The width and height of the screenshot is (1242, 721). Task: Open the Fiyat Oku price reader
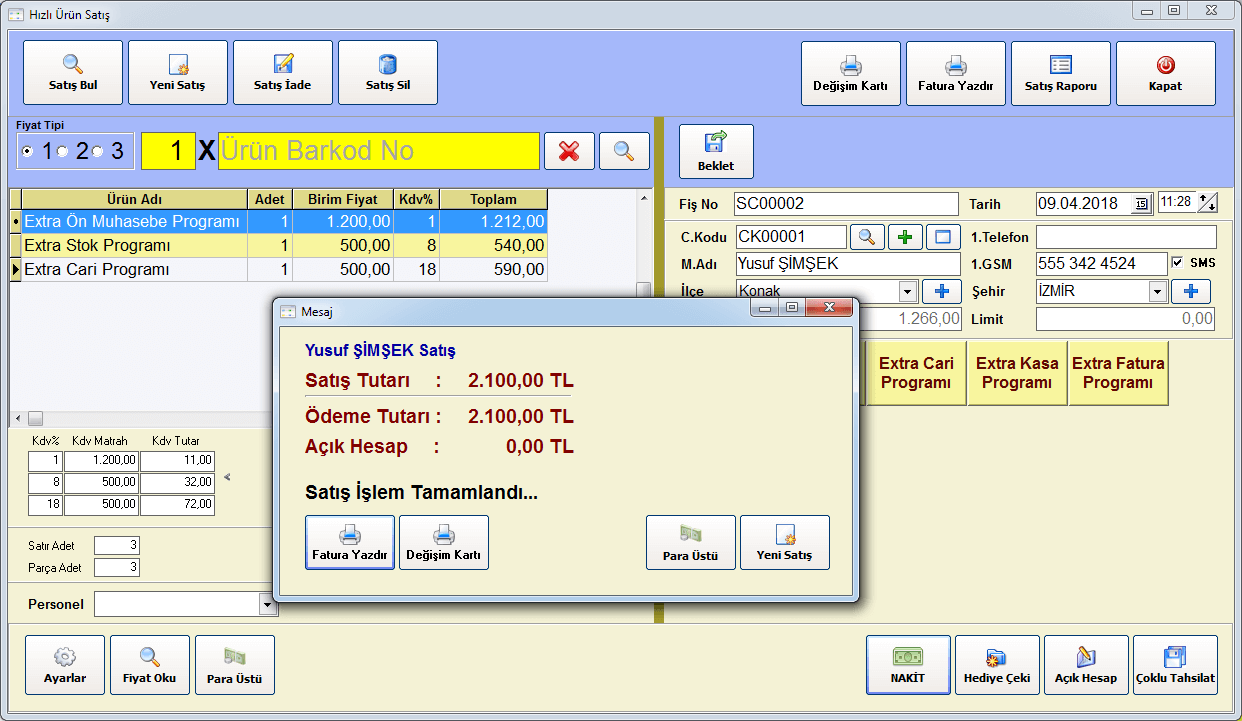(x=150, y=665)
